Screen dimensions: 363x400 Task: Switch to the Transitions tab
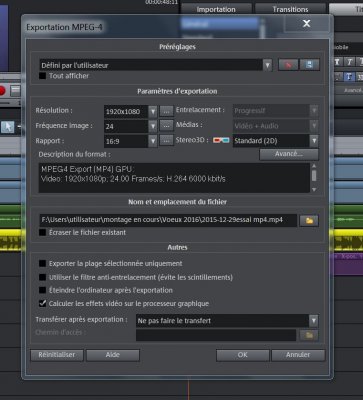(x=290, y=9)
